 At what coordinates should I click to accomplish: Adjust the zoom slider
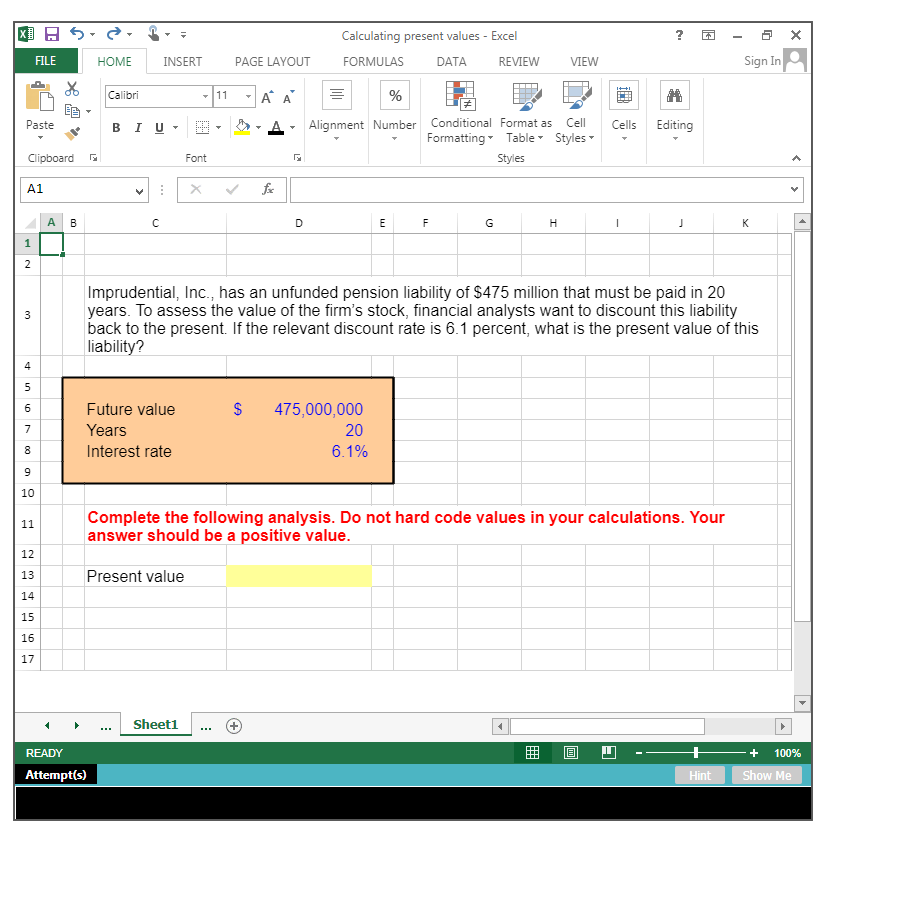click(x=697, y=752)
